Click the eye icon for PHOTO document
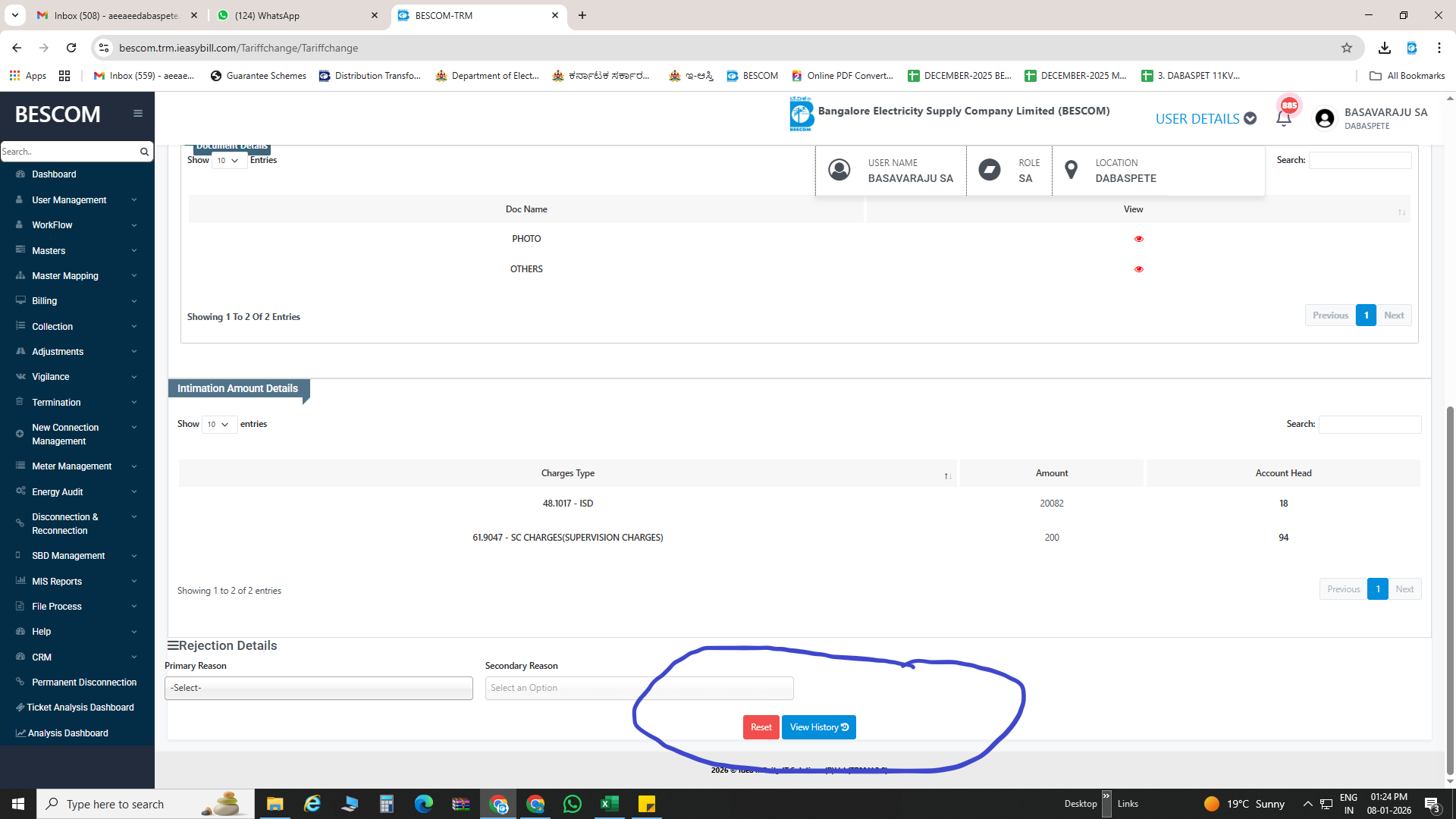 (1138, 239)
